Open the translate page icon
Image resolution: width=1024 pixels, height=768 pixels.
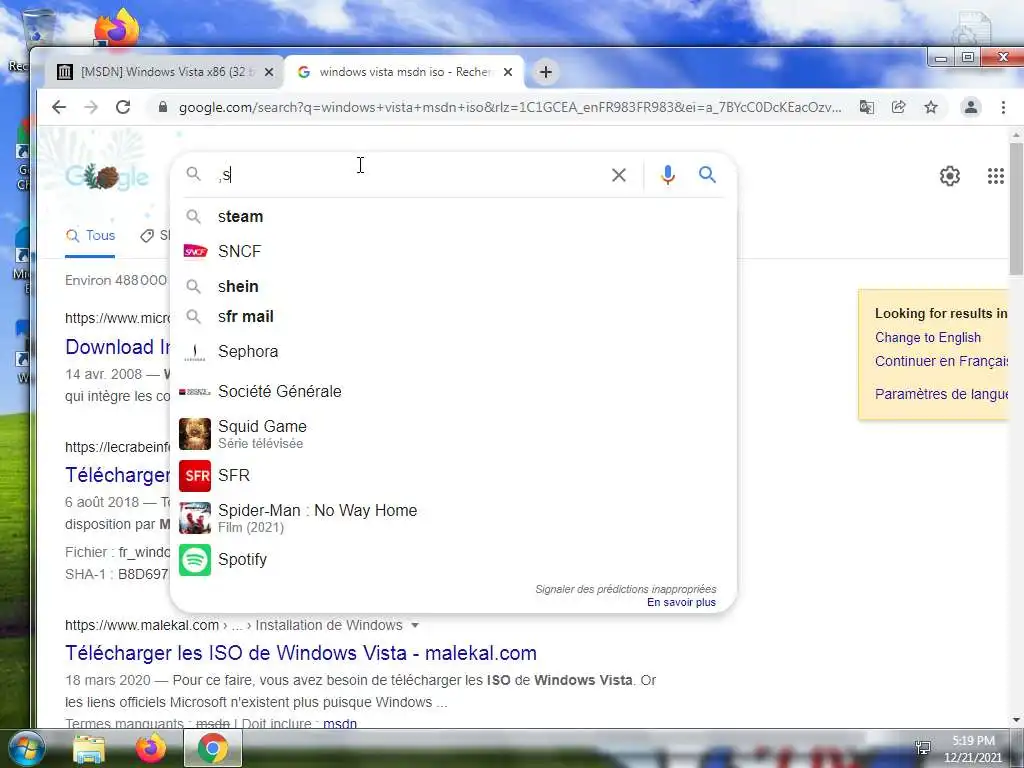[867, 107]
